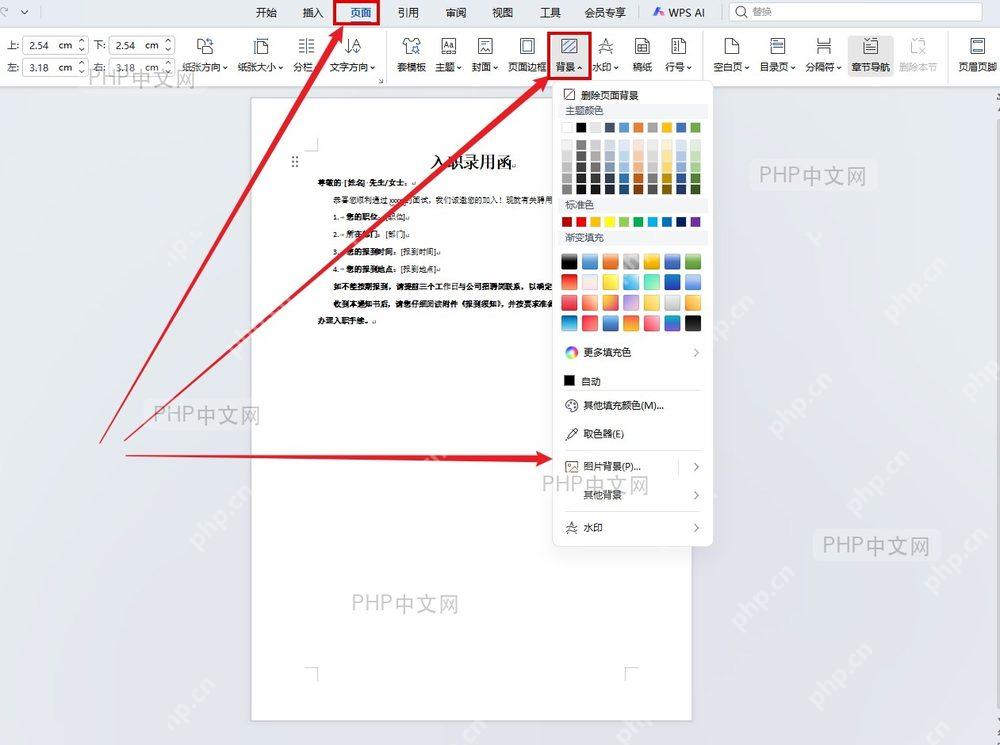Open 纸张方向 orientation dropdown

(205, 55)
